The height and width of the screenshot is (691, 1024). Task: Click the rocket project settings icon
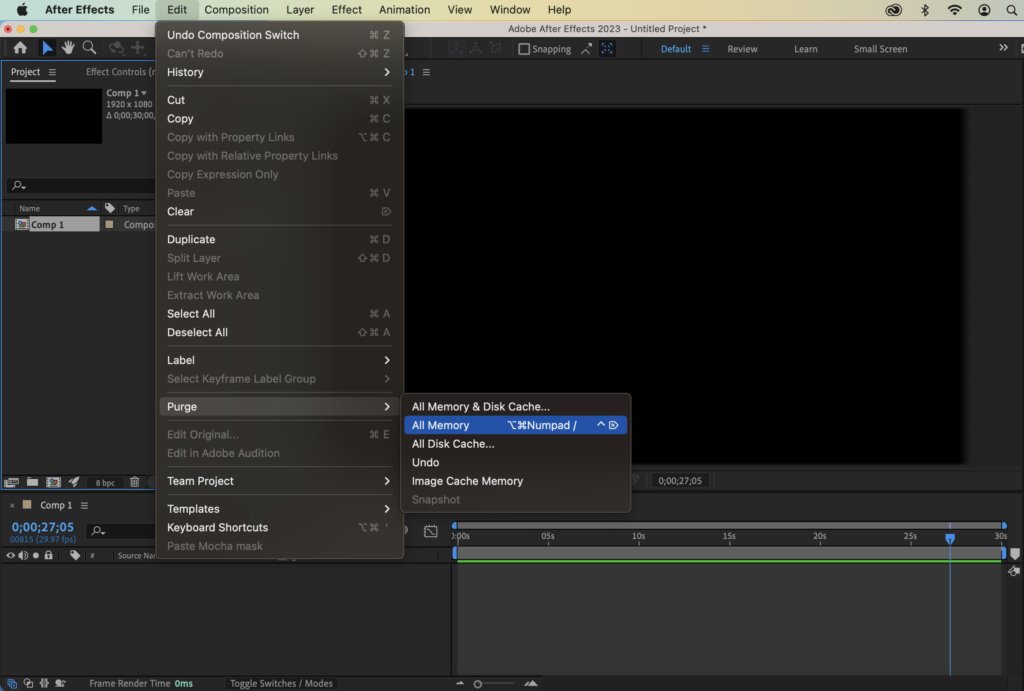point(74,482)
